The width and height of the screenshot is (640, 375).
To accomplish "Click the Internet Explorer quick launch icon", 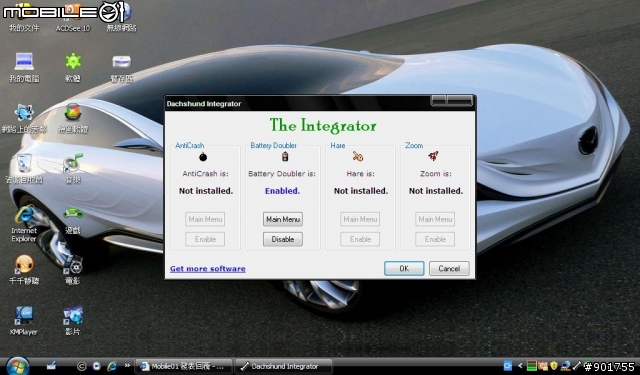I will coord(112,366).
